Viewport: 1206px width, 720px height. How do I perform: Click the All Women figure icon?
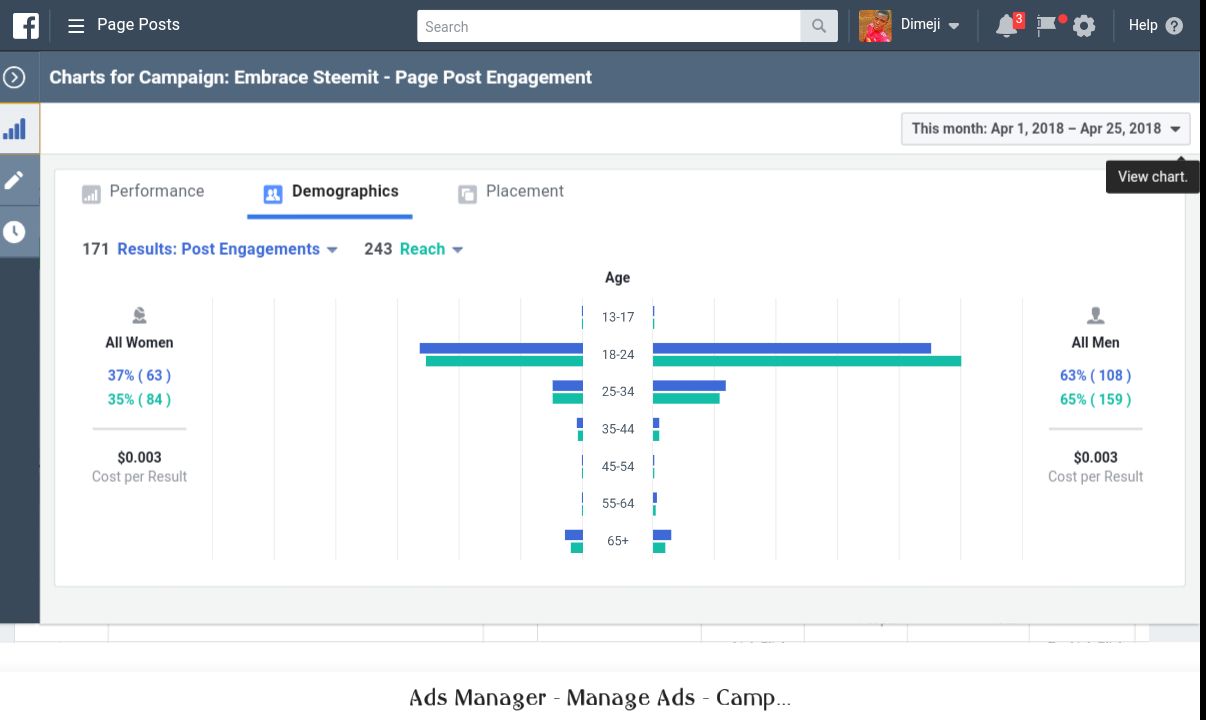[139, 316]
